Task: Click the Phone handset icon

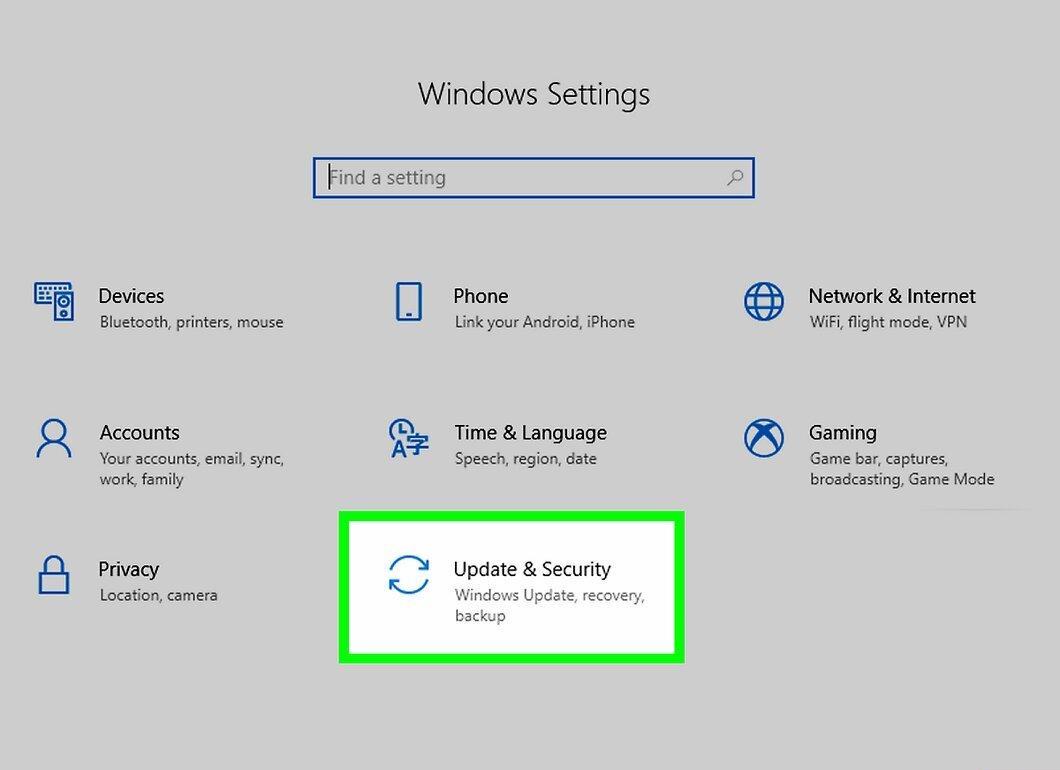Action: click(x=408, y=302)
